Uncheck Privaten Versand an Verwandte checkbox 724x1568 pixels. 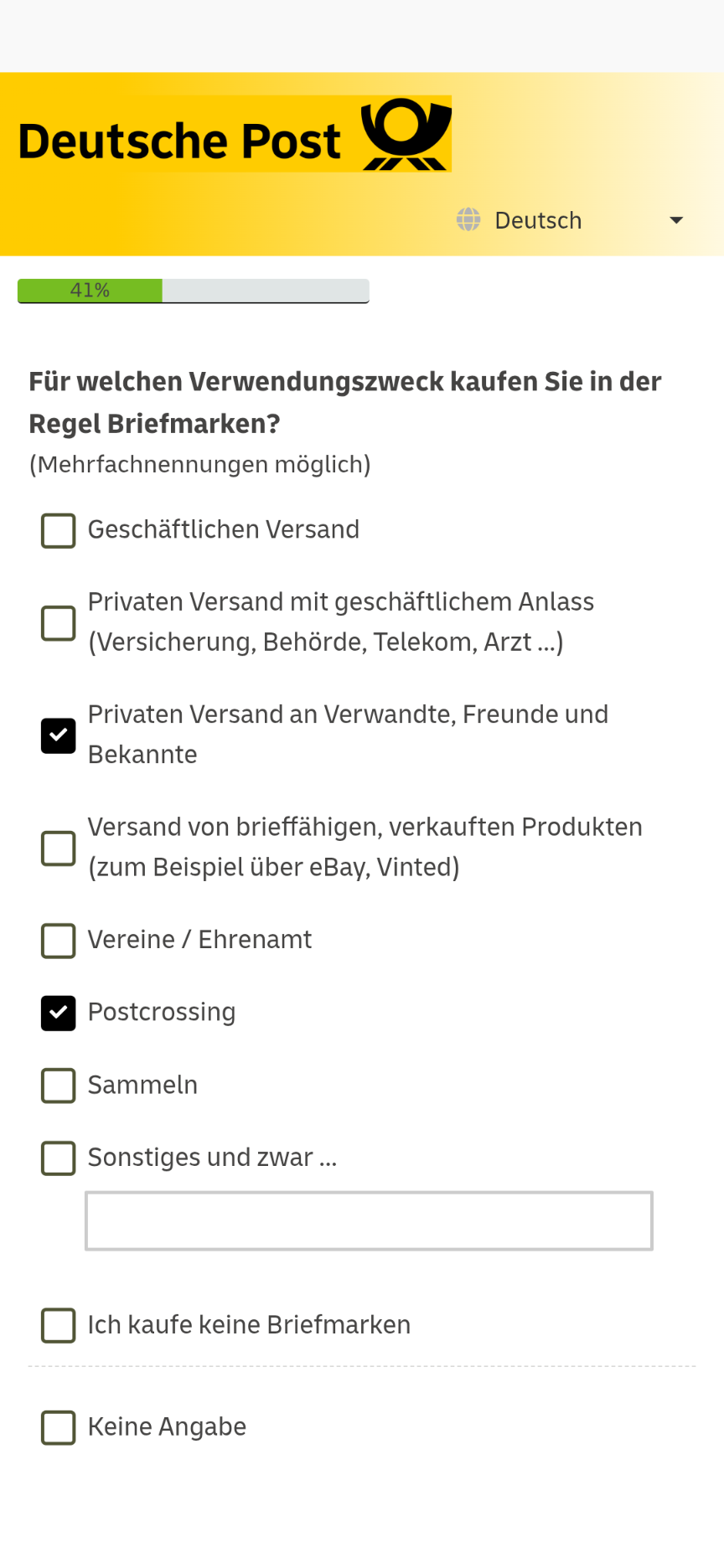pos(59,735)
